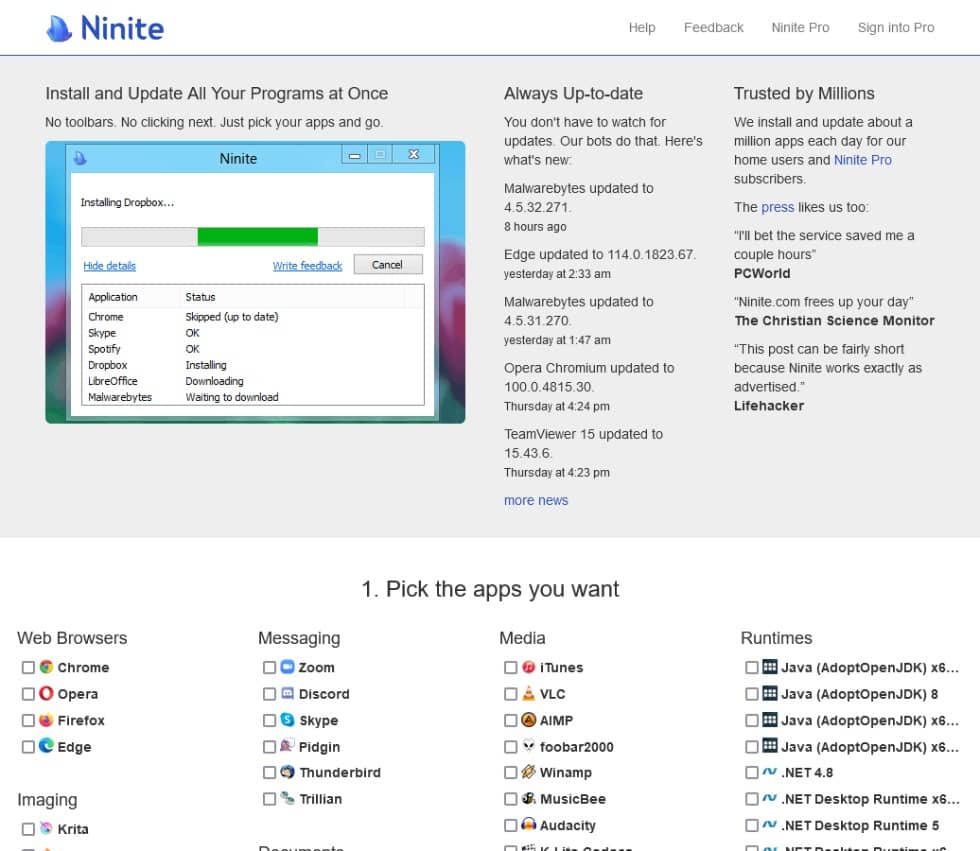Click the foobar2000 alien icon
The height and width of the screenshot is (851, 980).
coord(529,745)
